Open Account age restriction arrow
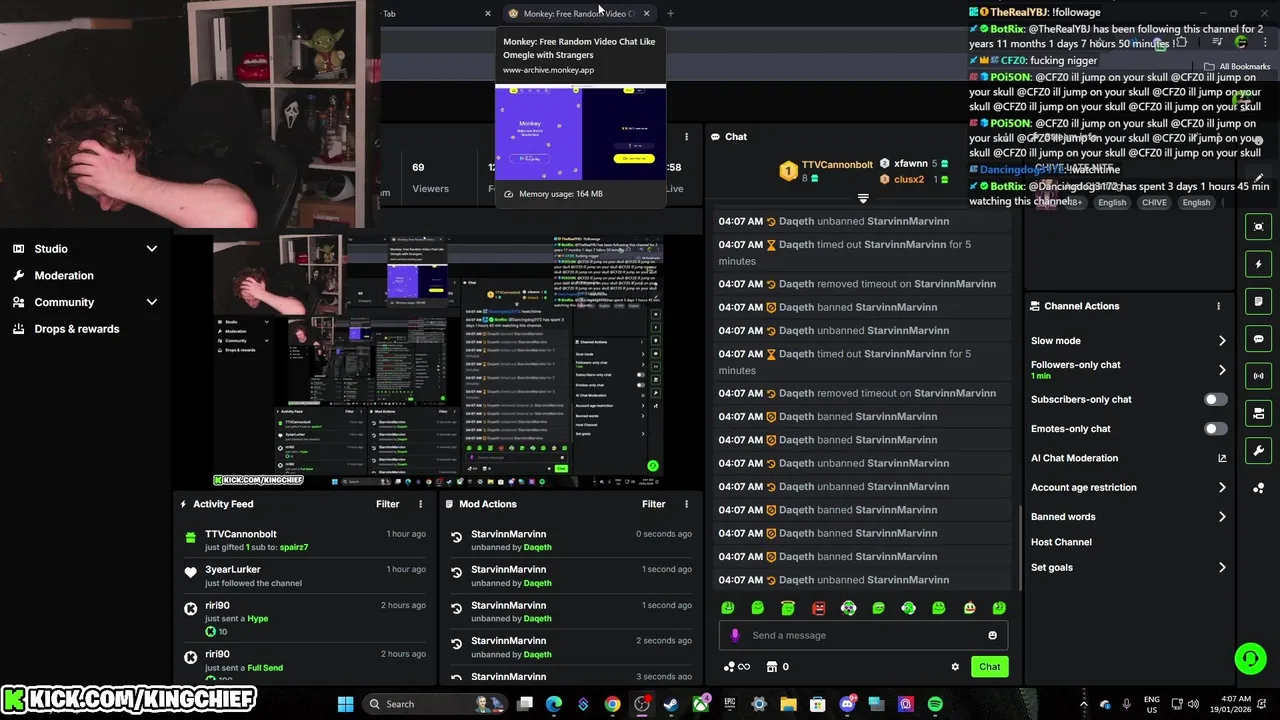1280x720 pixels. click(x=1222, y=488)
